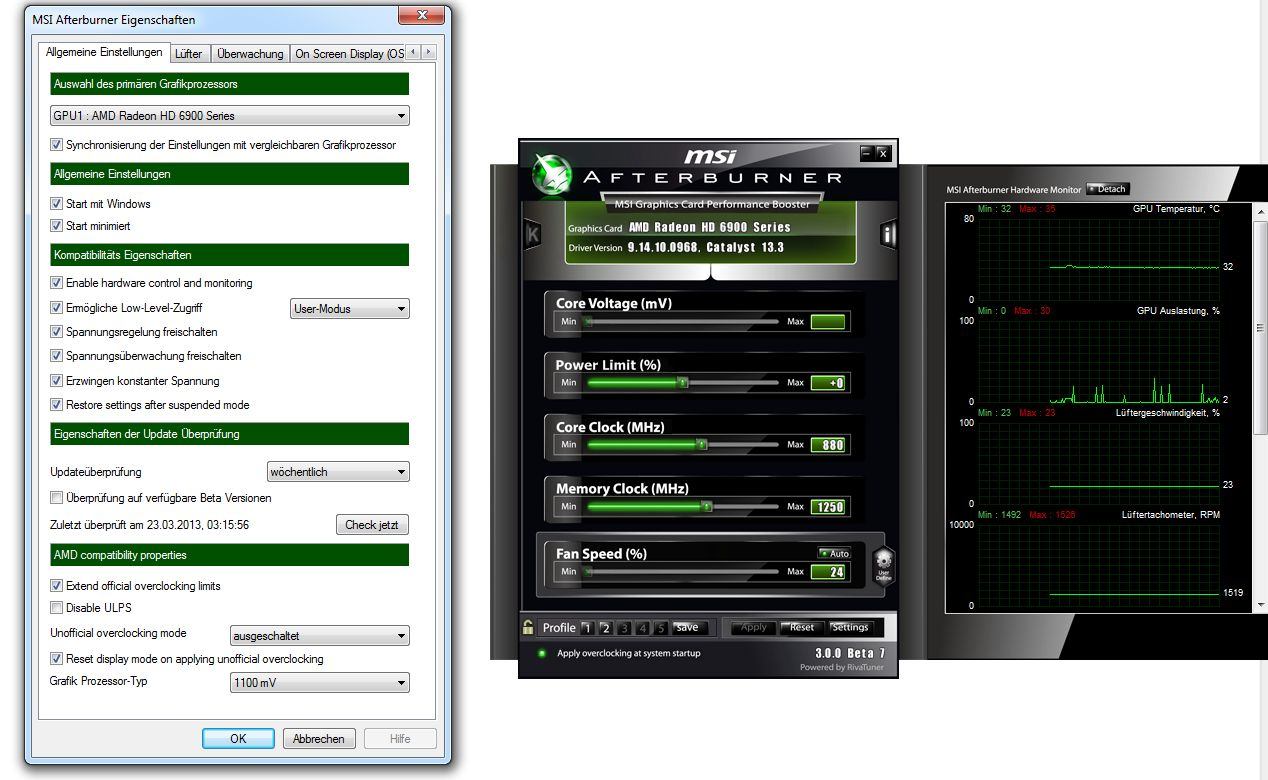This screenshot has height=780, width=1268.
Task: Click the Abbrechen button
Action: [x=319, y=739]
